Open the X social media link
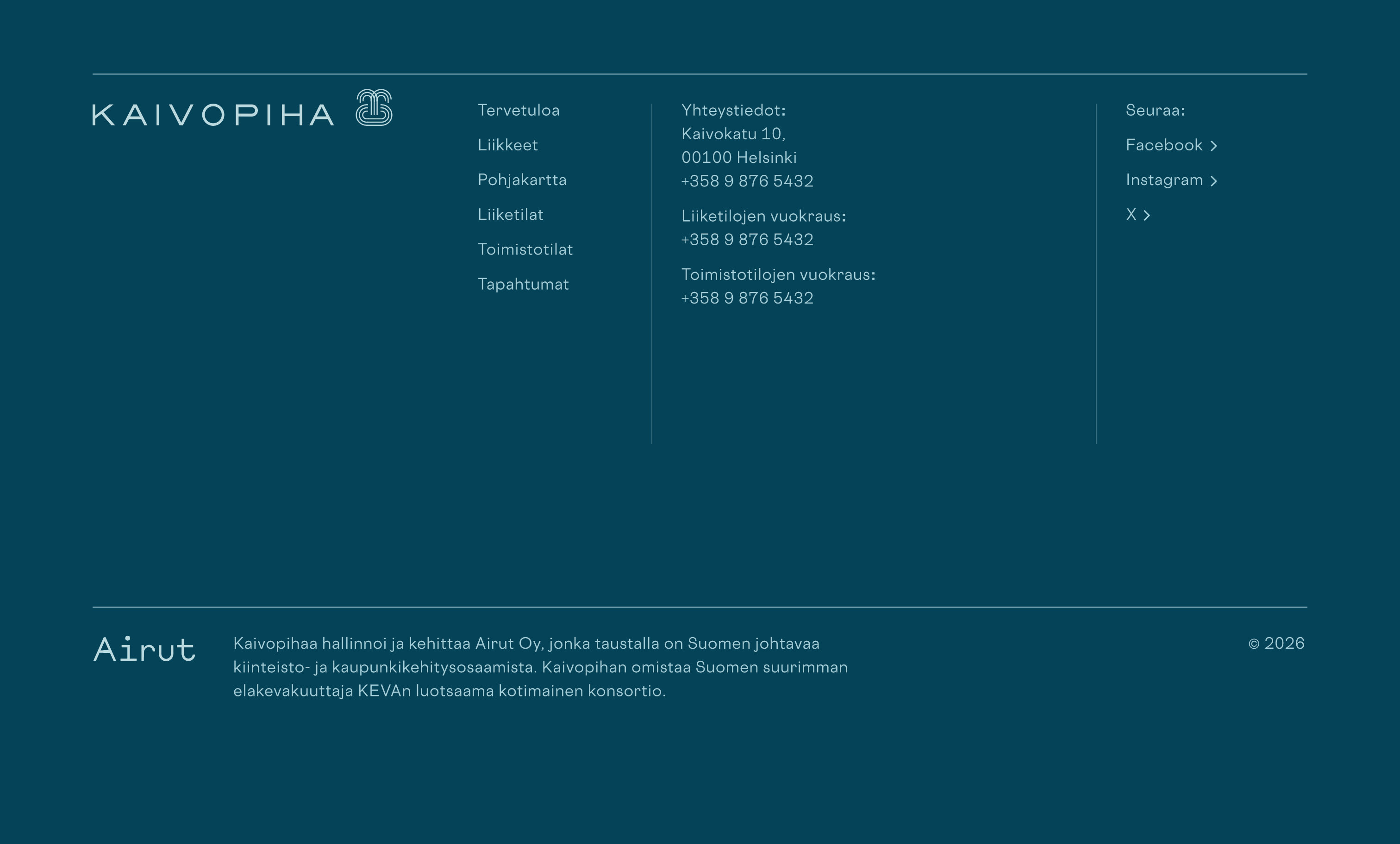 coord(1131,215)
